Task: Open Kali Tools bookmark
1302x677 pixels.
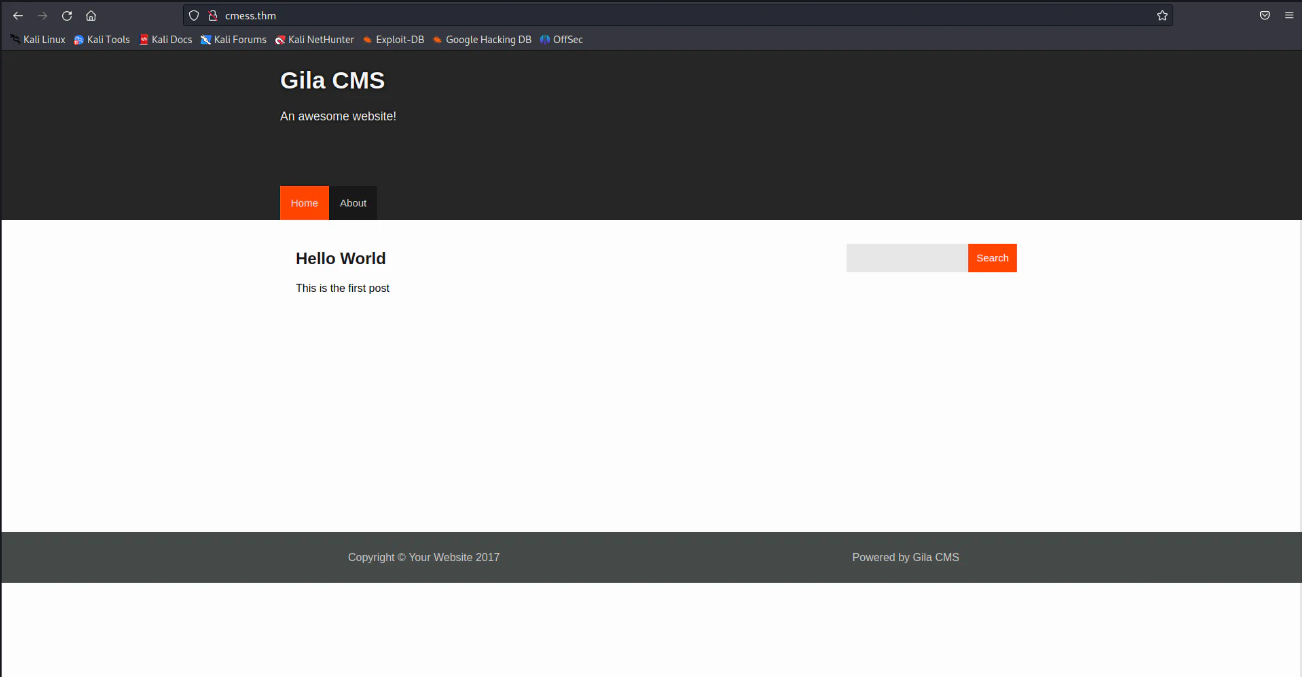Action: pos(102,40)
